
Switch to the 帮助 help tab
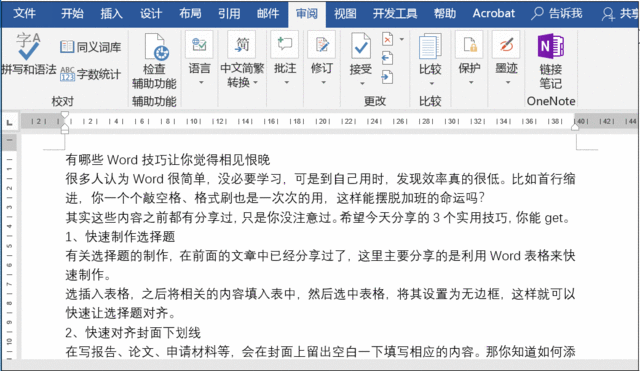click(444, 13)
